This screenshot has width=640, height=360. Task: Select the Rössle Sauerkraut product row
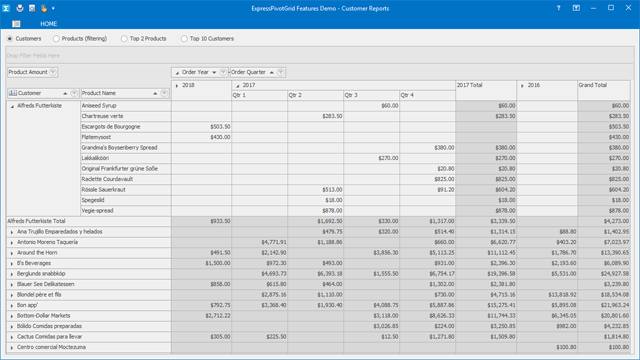coord(126,190)
